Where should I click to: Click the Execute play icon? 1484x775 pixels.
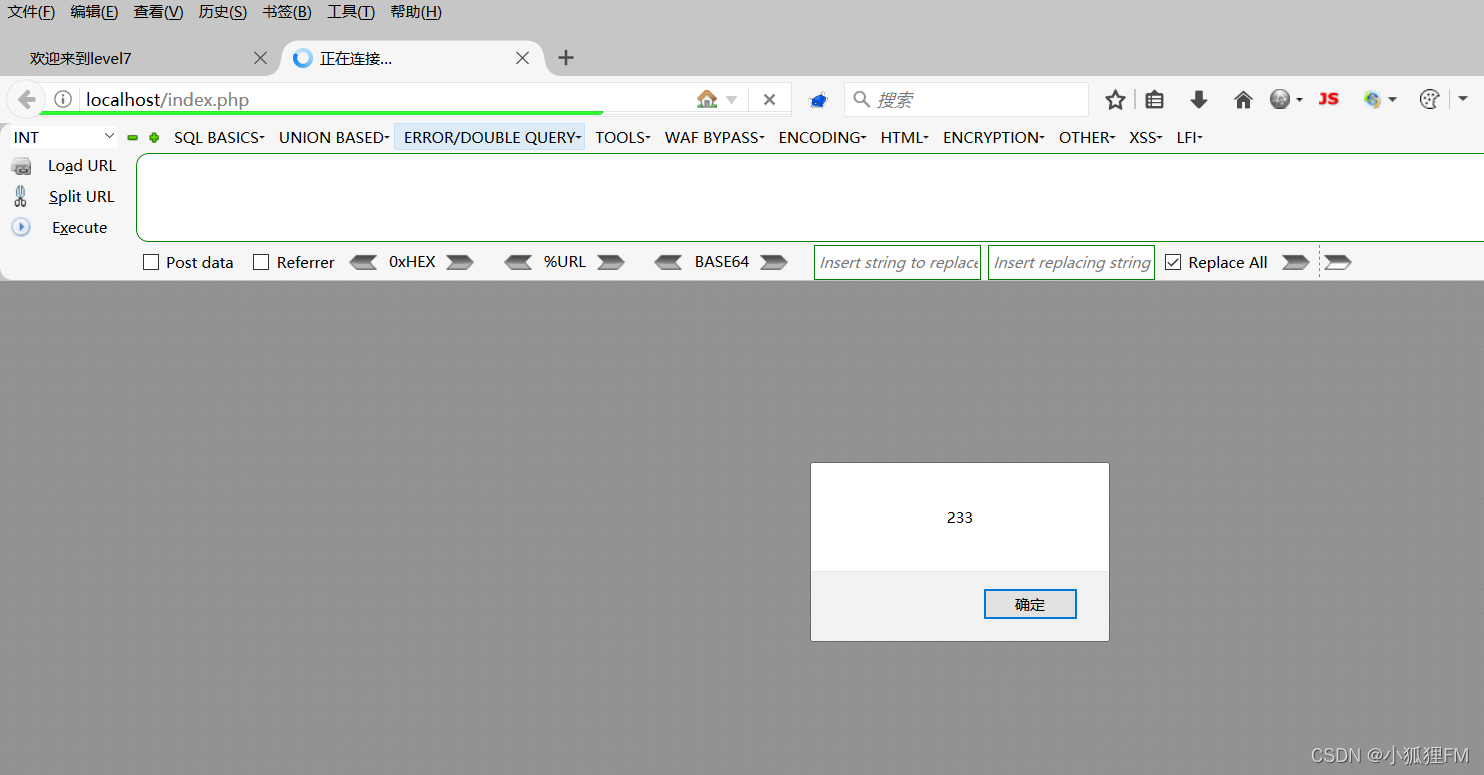pyautogui.click(x=21, y=227)
